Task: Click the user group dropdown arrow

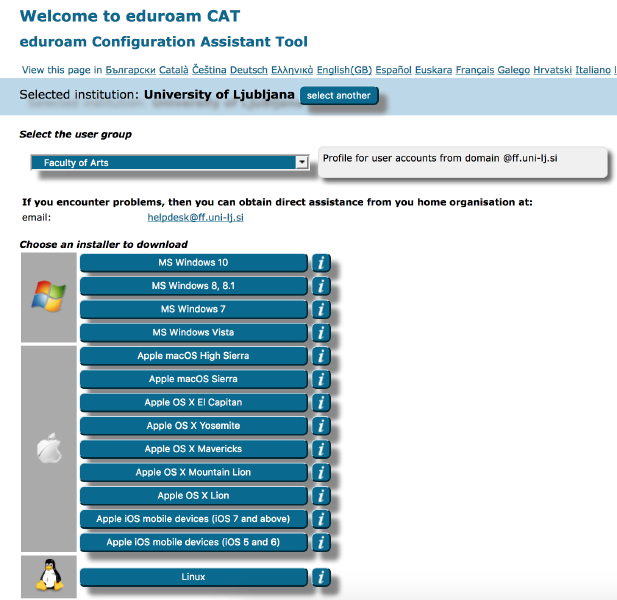Action: (x=302, y=162)
